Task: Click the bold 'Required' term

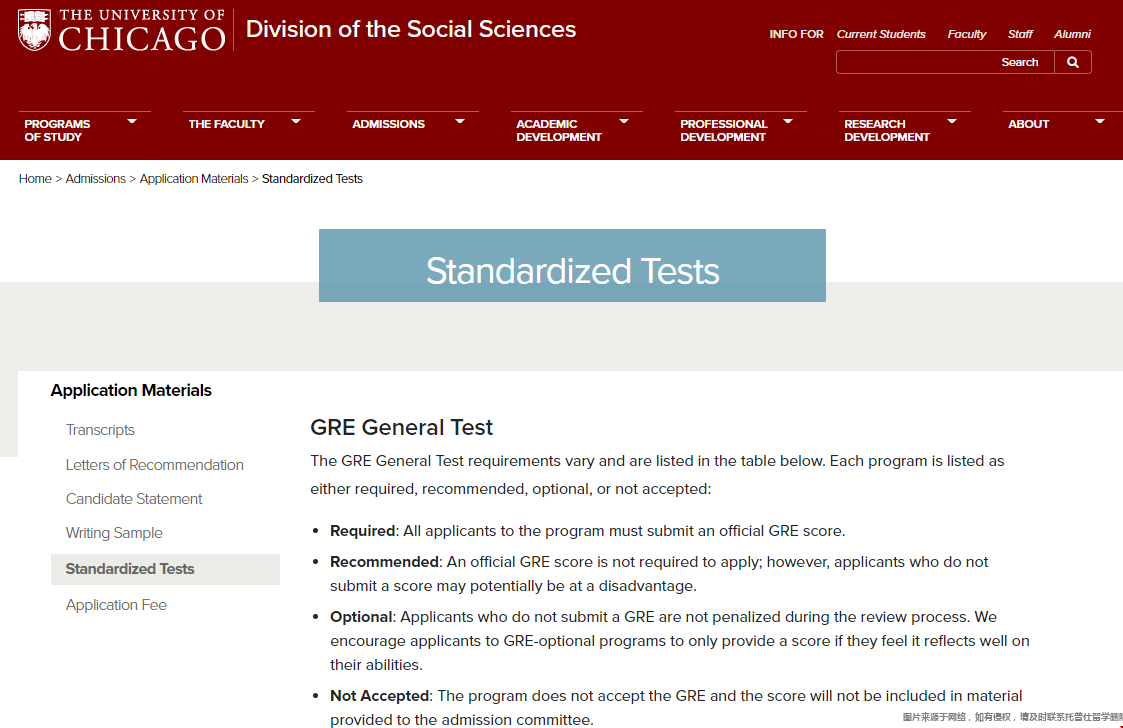Action: click(x=362, y=531)
